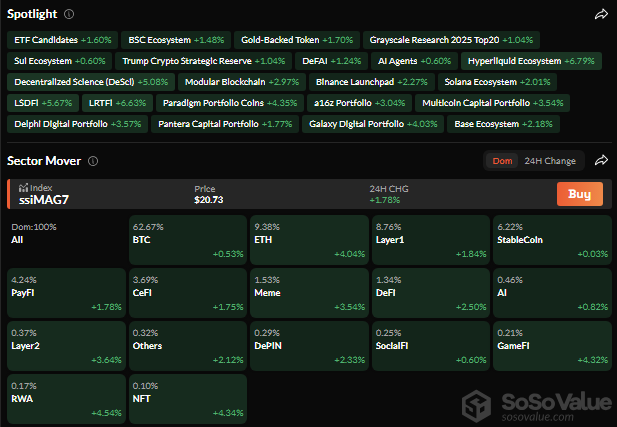617x427 pixels.
Task: Open the RWA sector tile
Action: tap(66, 399)
